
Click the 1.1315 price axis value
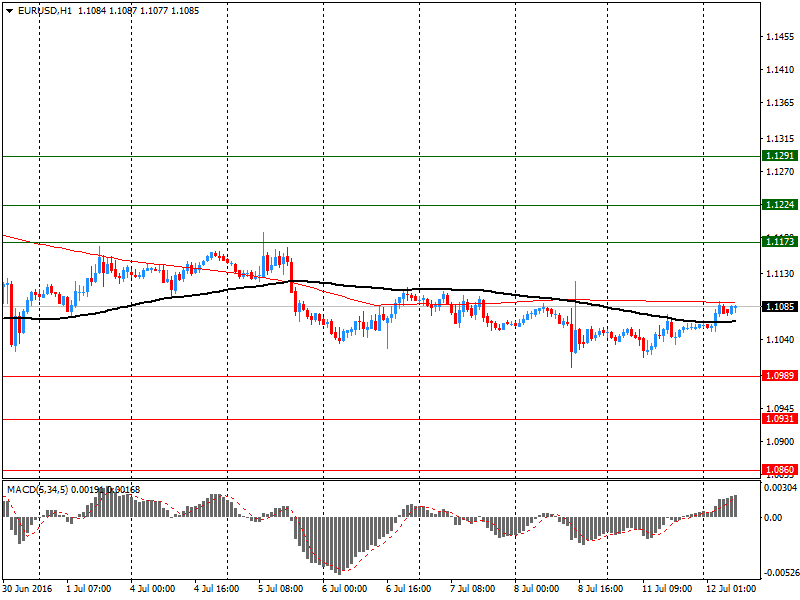780,139
